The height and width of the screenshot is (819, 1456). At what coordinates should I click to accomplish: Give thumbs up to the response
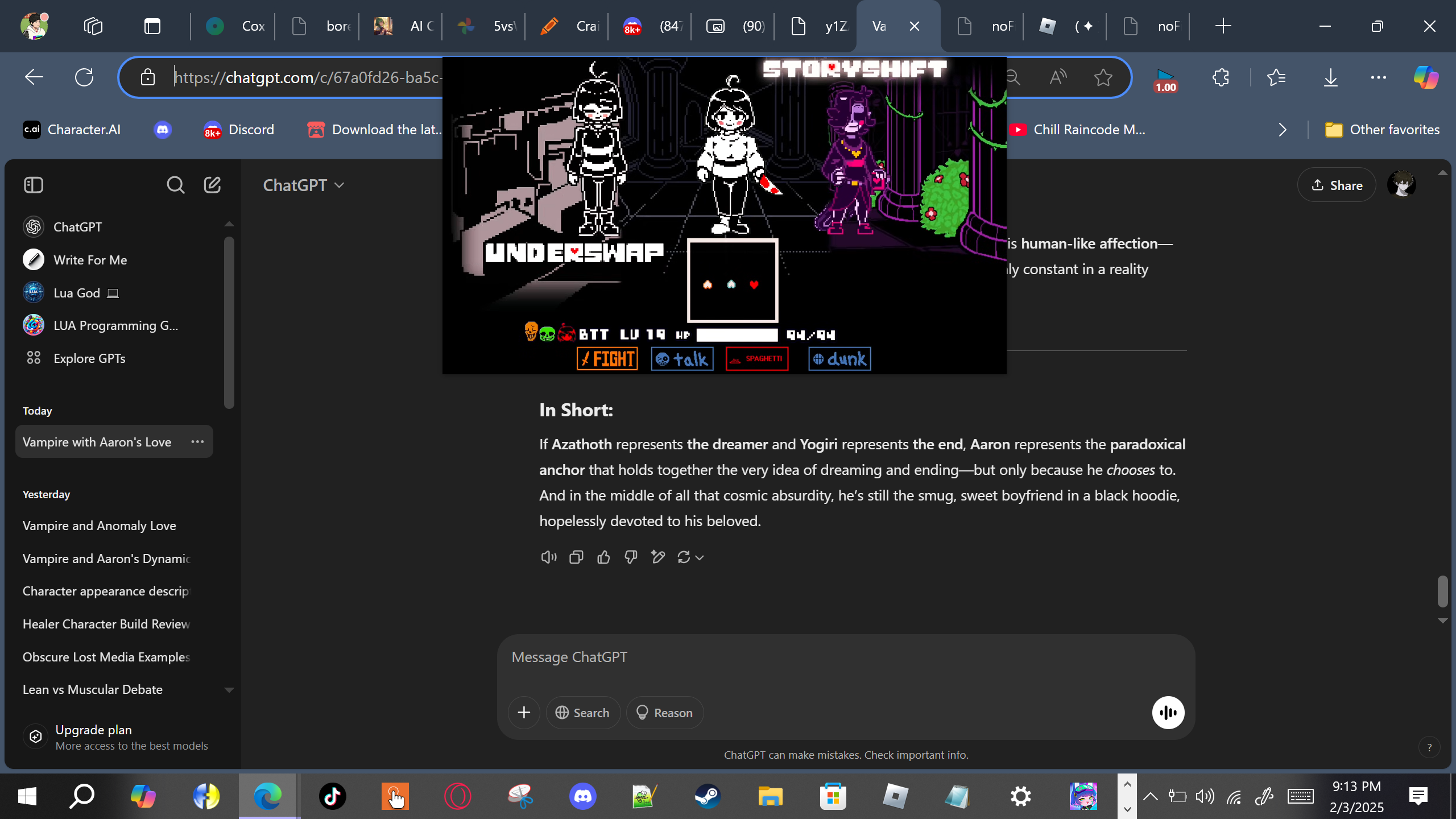tap(603, 557)
